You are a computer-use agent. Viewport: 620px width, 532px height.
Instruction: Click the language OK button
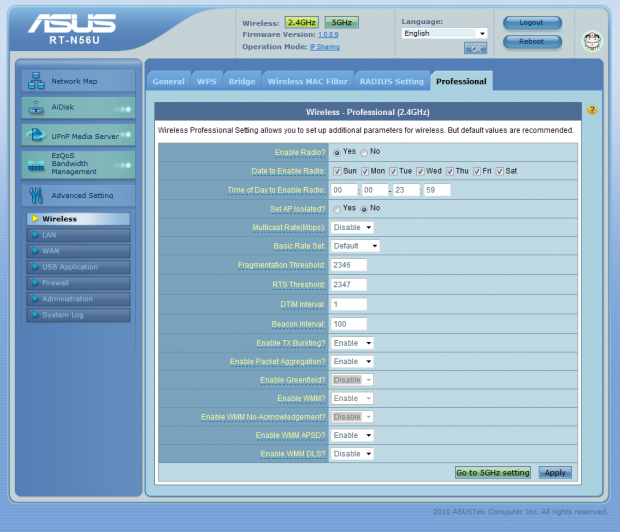(x=475, y=49)
